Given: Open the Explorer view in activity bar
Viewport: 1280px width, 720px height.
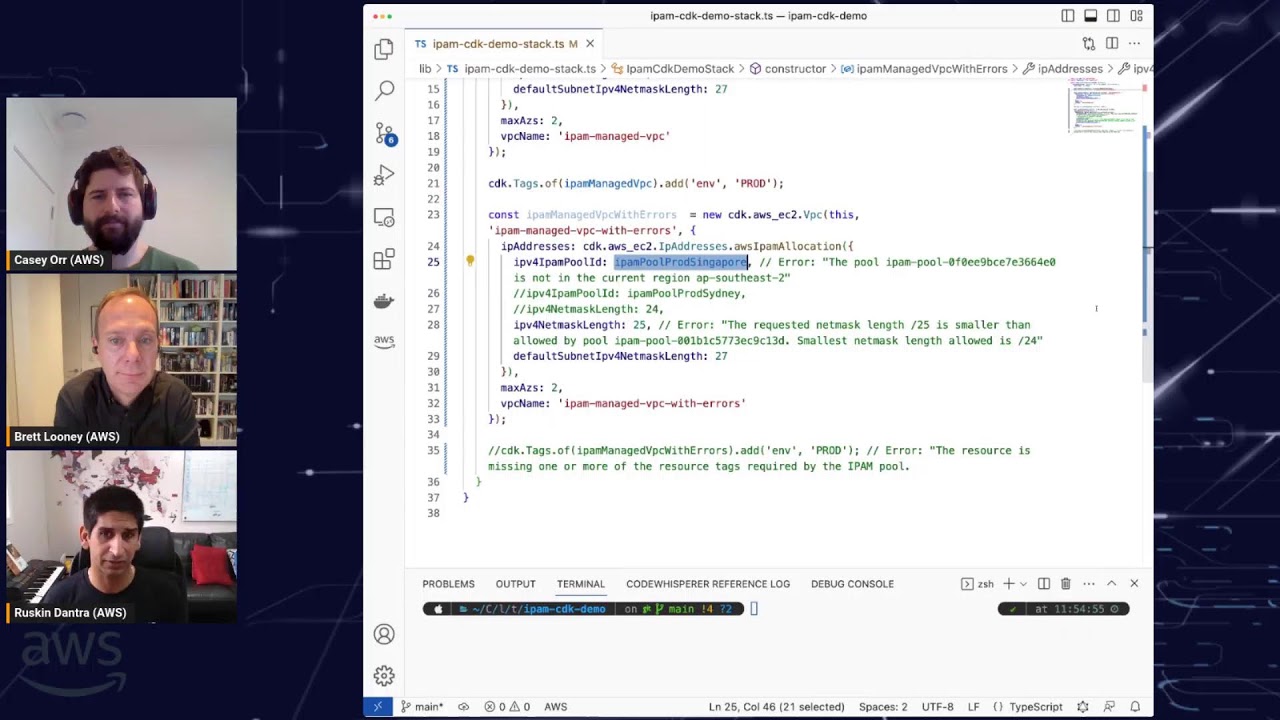Looking at the screenshot, I should [384, 49].
